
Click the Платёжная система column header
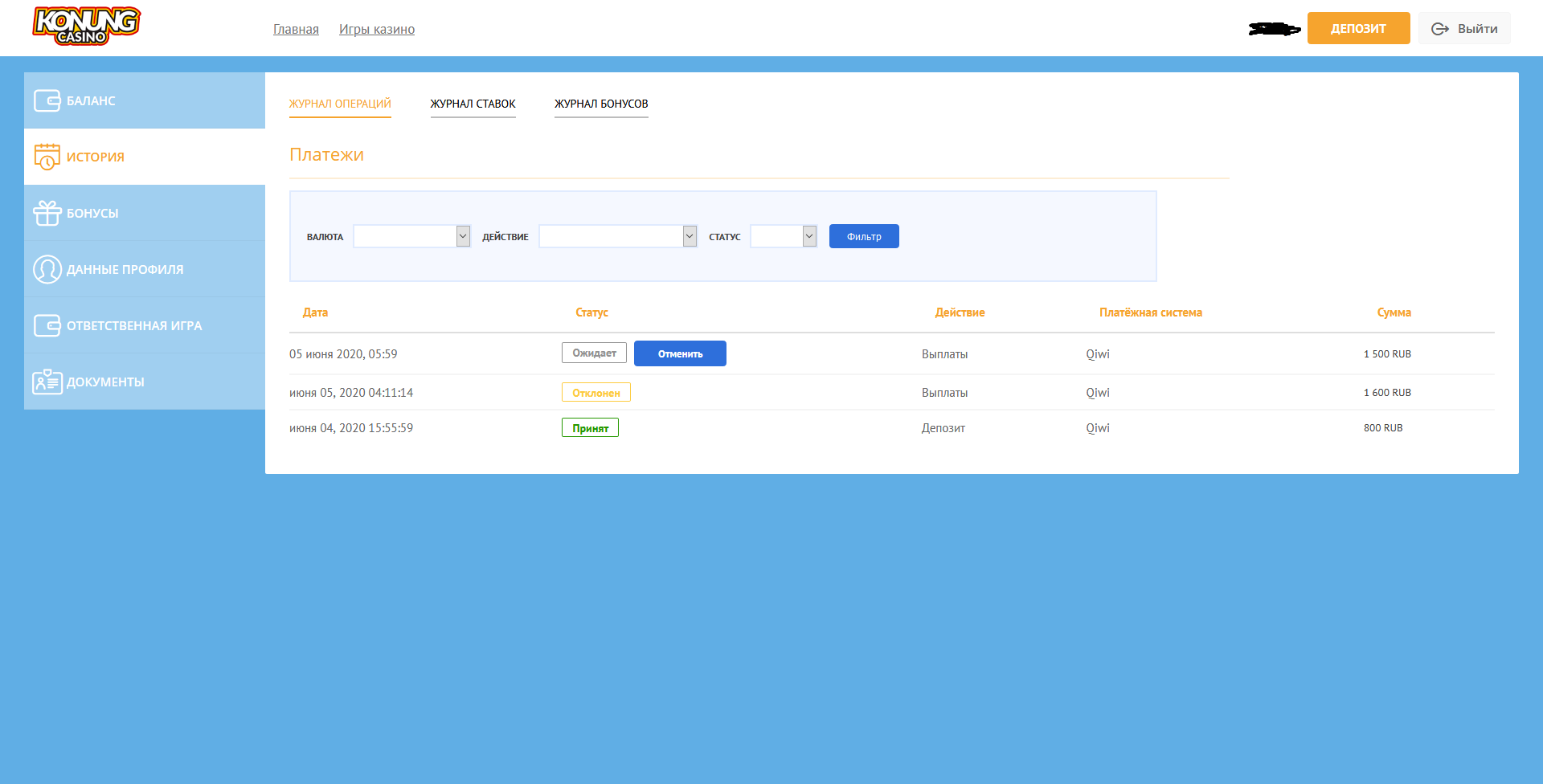pyautogui.click(x=1151, y=312)
